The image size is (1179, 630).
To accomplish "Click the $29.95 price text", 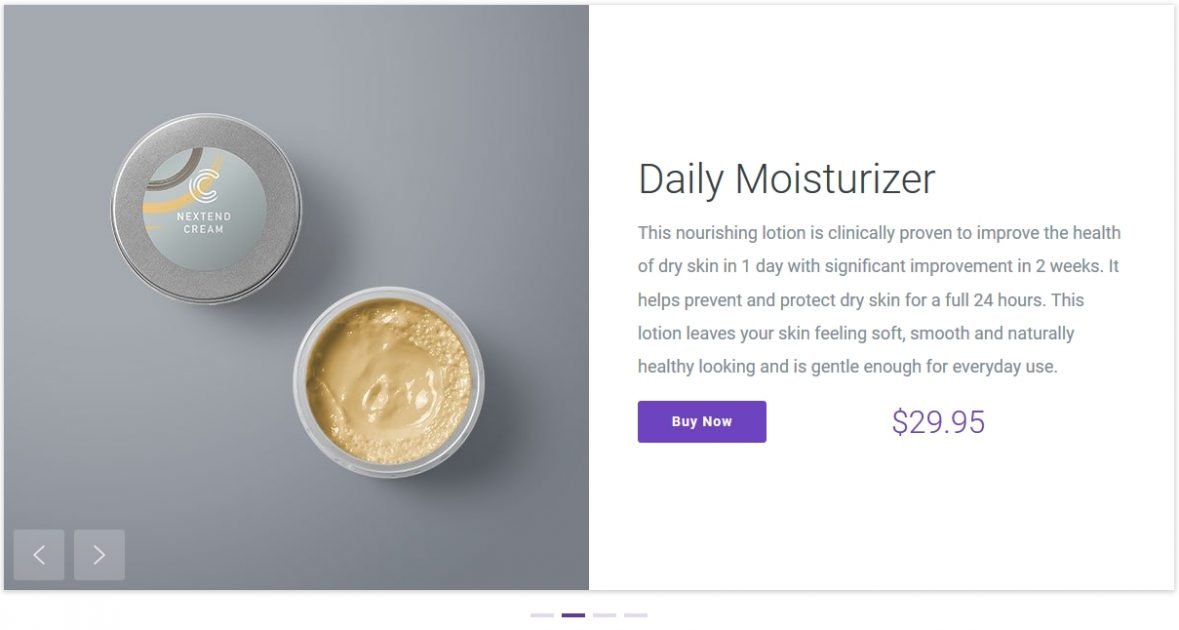I will tap(938, 421).
